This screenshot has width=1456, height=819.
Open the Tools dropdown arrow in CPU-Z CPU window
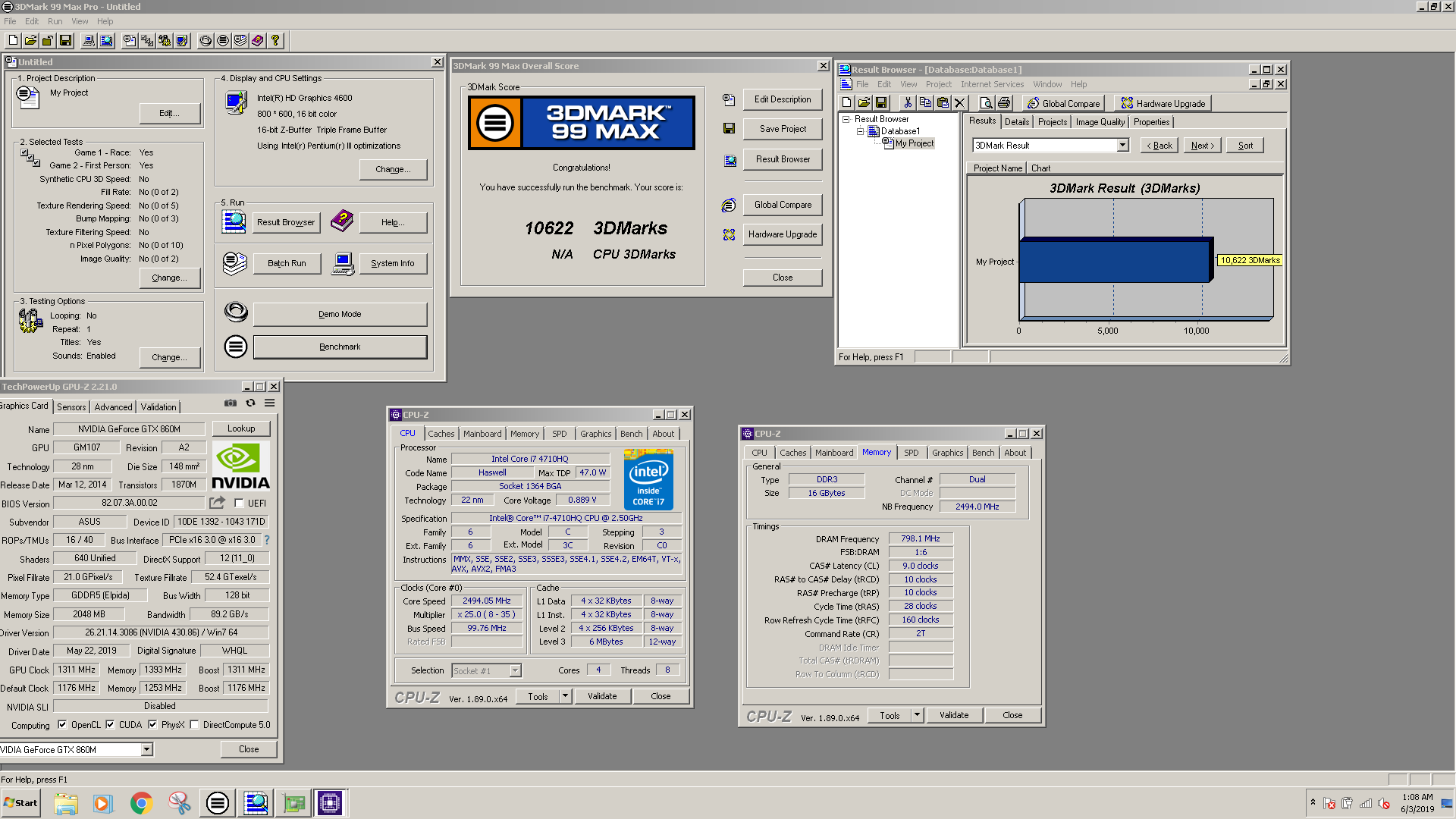pos(565,696)
